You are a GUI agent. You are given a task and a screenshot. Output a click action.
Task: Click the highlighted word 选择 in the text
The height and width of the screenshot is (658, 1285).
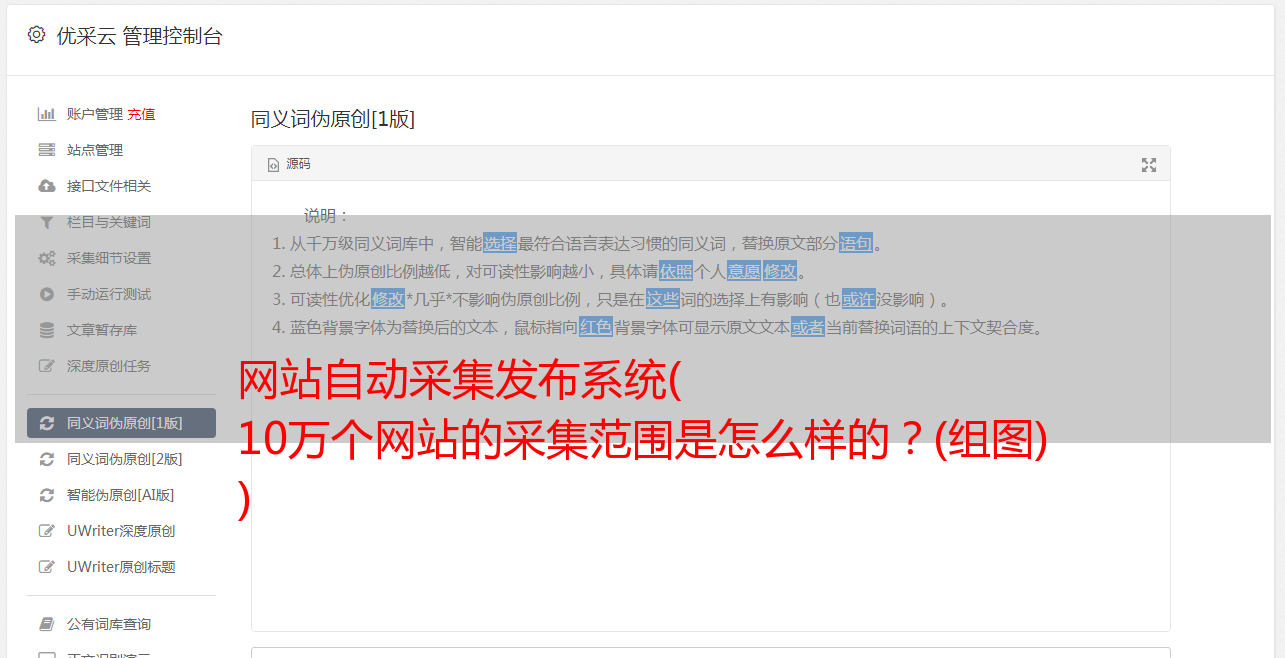500,243
